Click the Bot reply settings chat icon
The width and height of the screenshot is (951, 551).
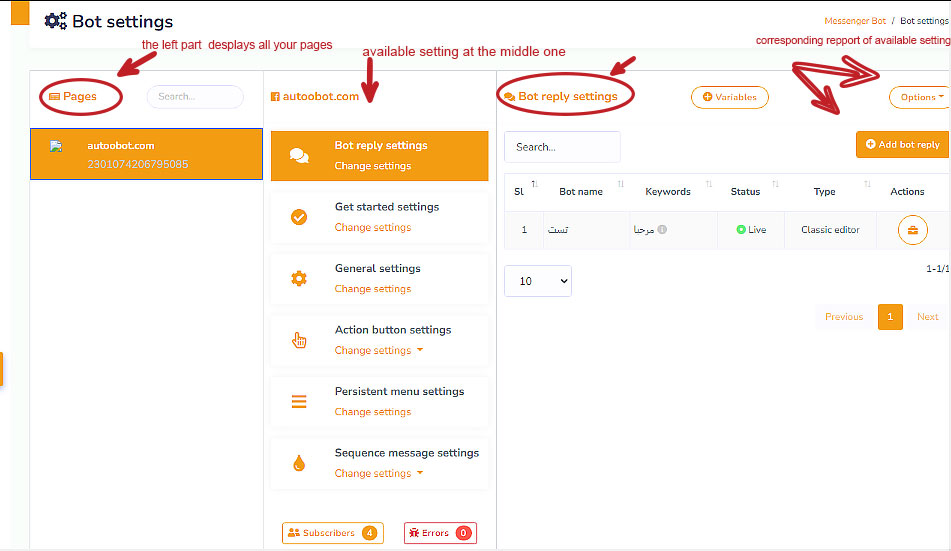click(298, 155)
